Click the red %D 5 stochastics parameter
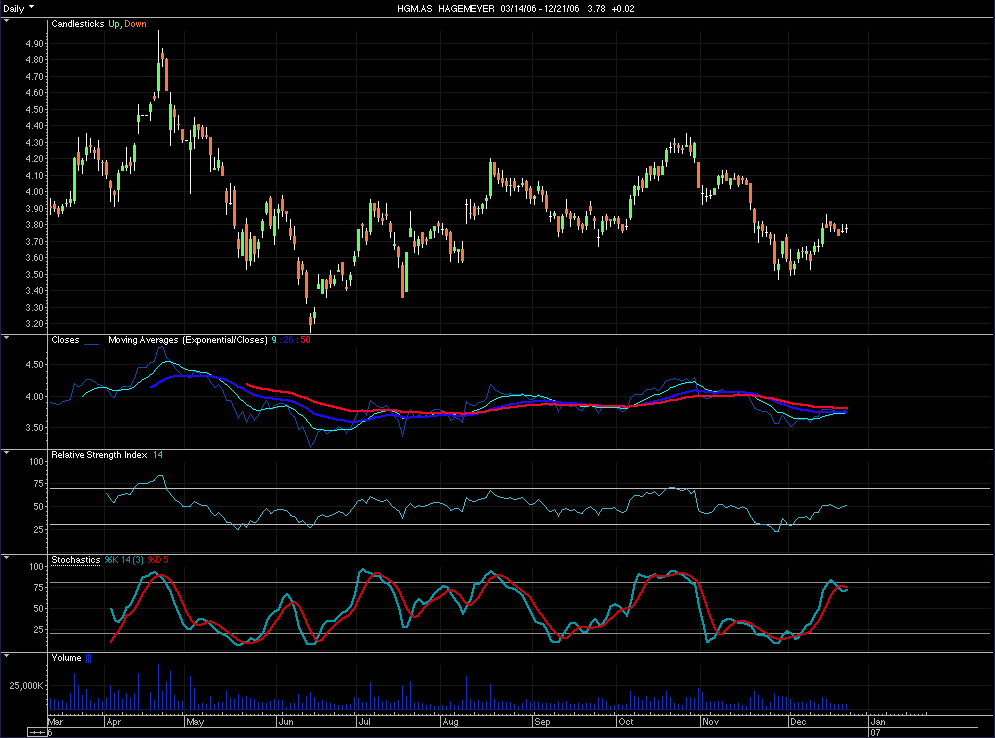This screenshot has height=738, width=995. 158,560
